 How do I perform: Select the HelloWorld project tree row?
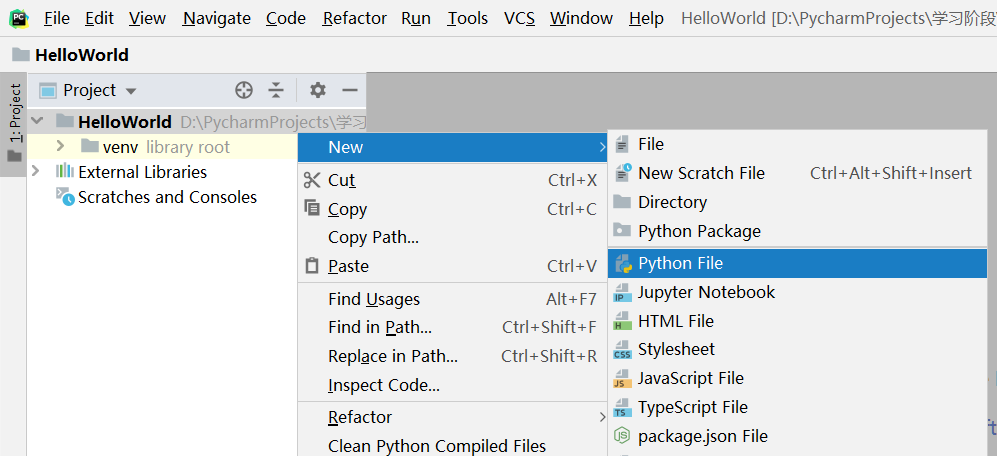(x=196, y=121)
